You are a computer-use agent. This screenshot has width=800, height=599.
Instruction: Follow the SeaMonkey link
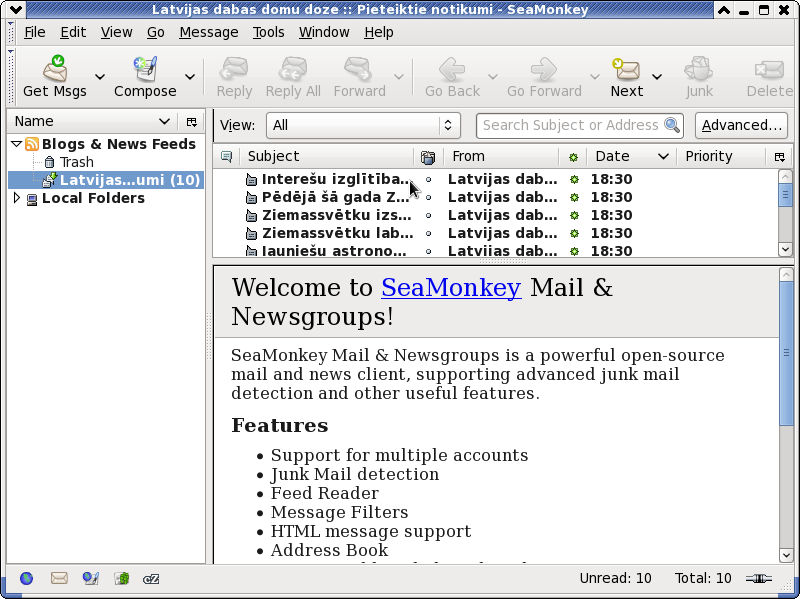click(x=451, y=287)
